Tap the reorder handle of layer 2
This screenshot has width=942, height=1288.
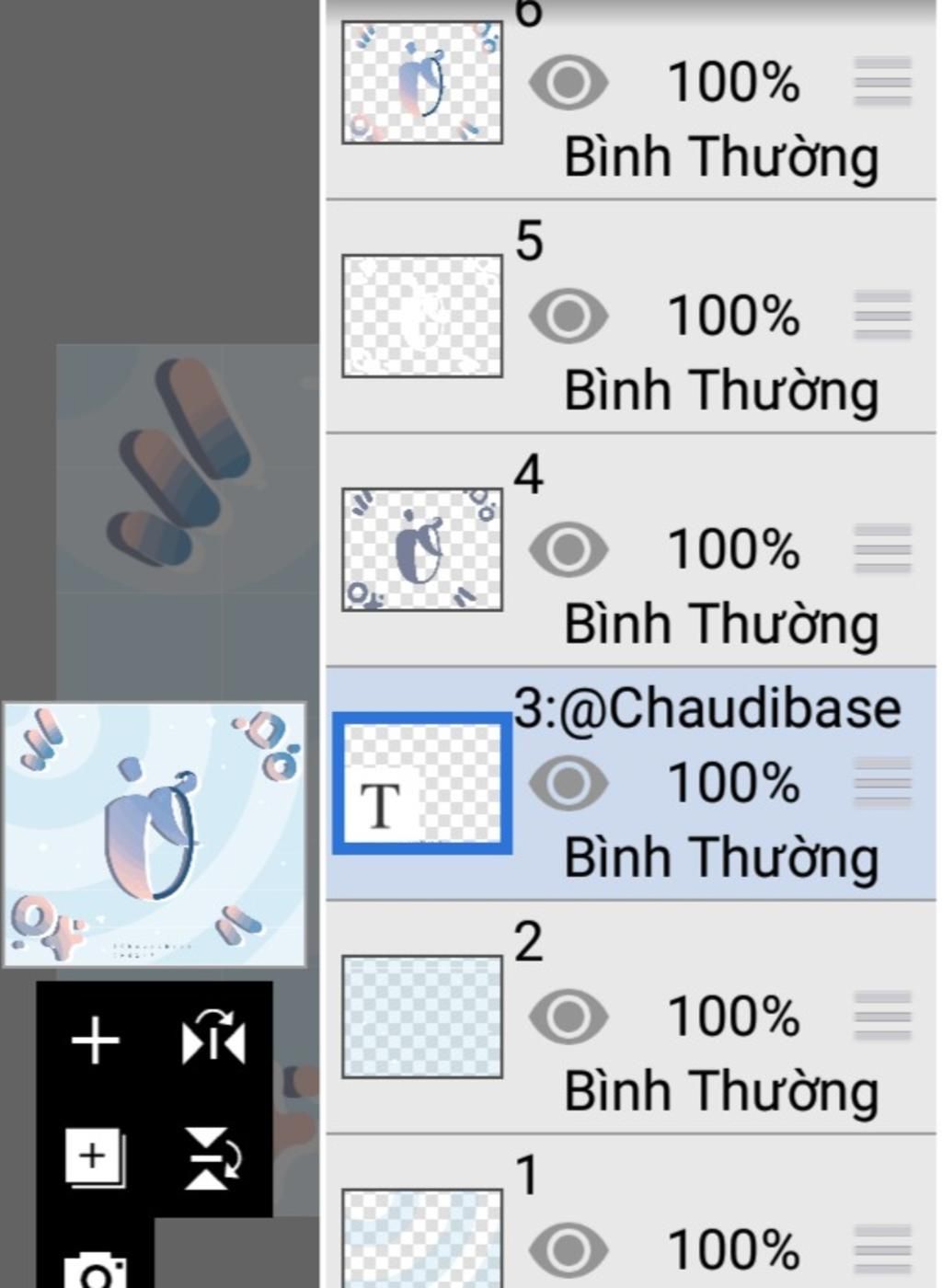[882, 1016]
